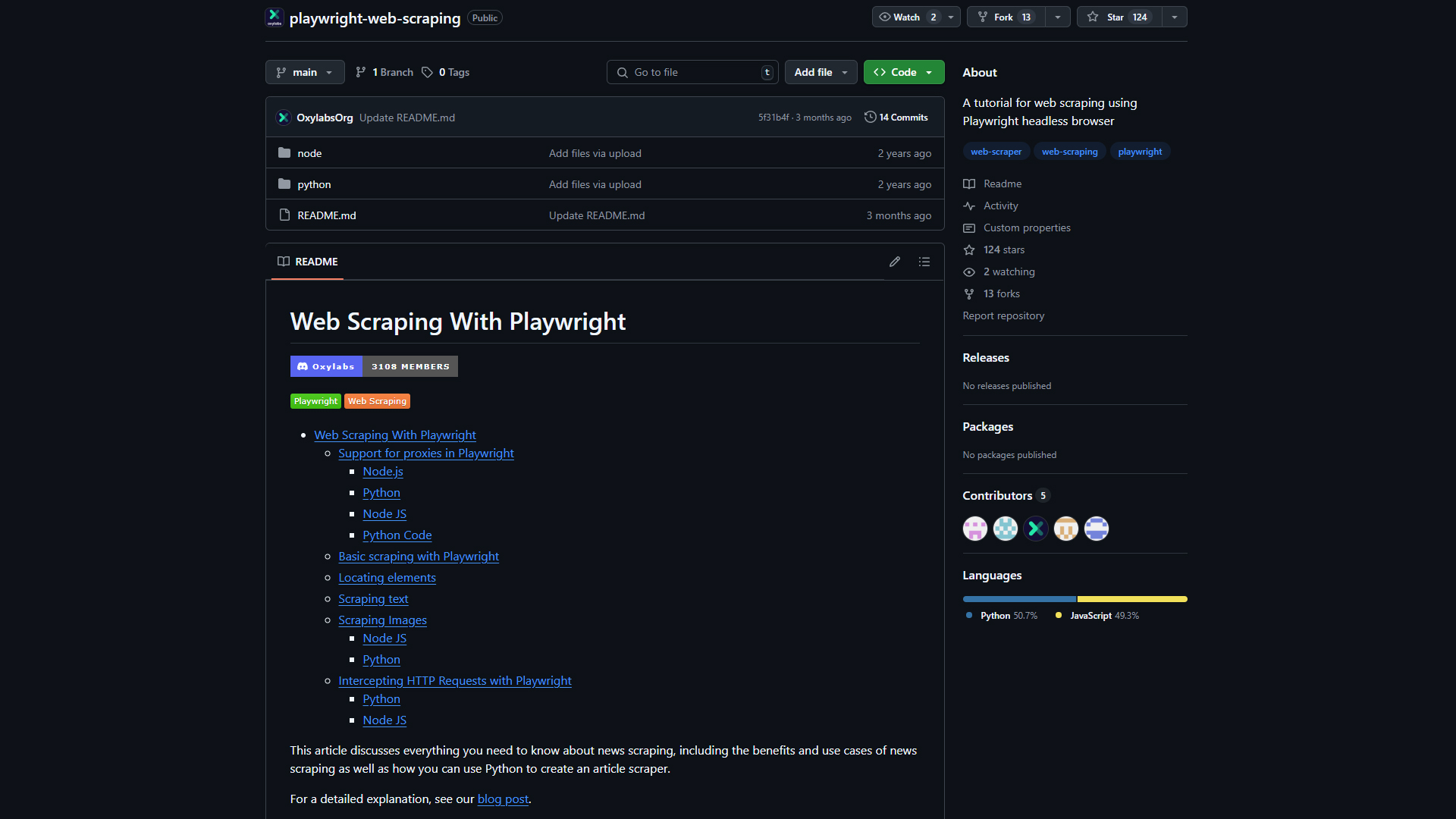Click the tag icon next to Tags
This screenshot has height=819, width=1456.
pos(428,72)
